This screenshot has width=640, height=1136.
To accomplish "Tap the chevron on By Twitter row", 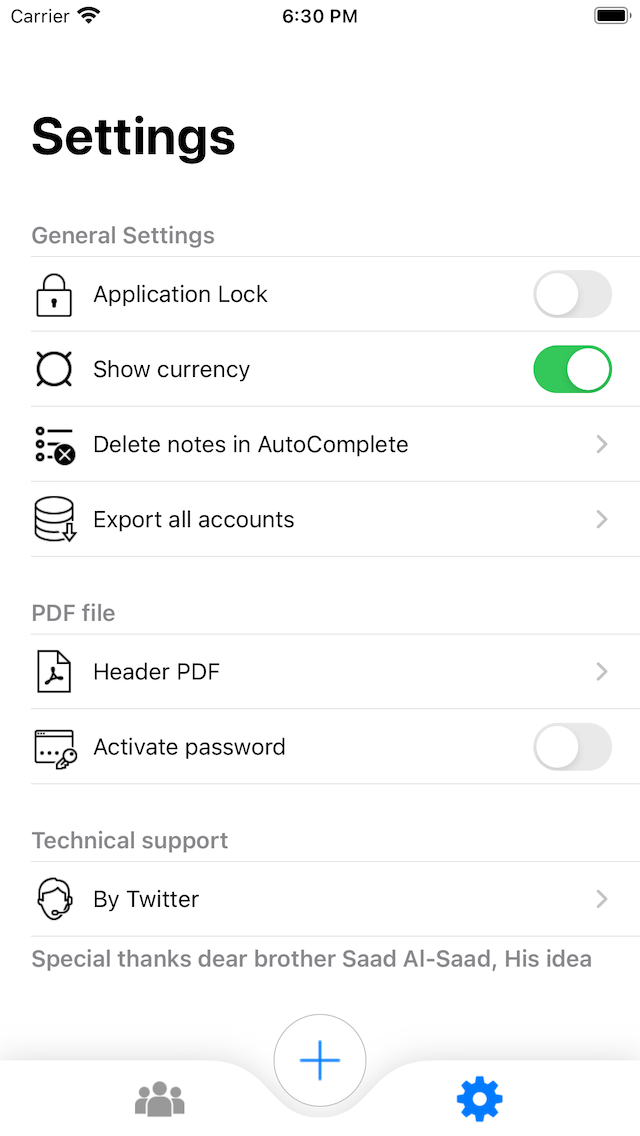I will [x=602, y=899].
